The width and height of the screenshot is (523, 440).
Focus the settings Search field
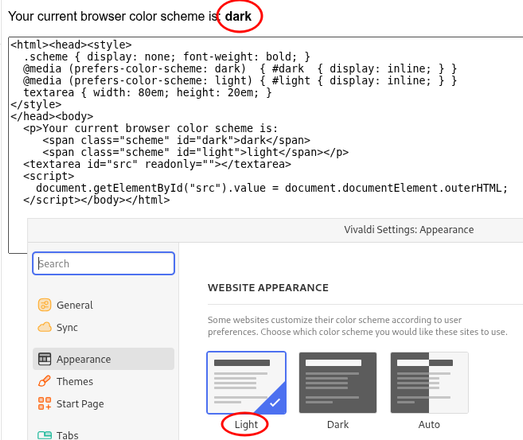pyautogui.click(x=103, y=264)
